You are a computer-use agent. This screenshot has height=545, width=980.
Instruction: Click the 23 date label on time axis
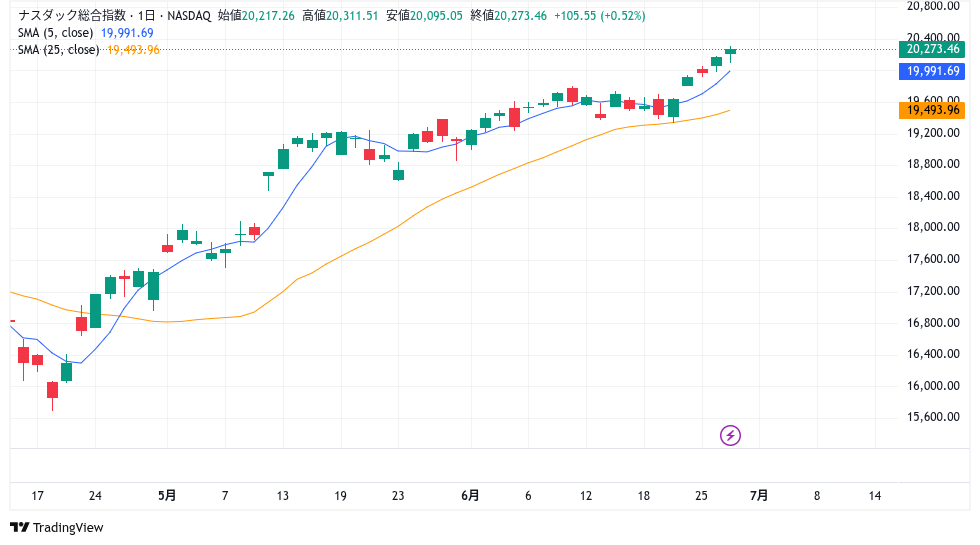[x=398, y=496]
